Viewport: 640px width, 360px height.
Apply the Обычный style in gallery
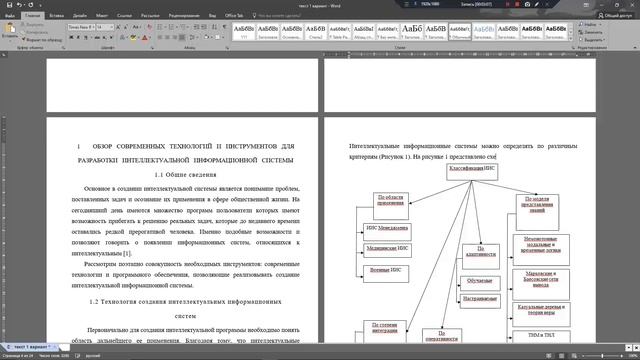click(x=460, y=31)
